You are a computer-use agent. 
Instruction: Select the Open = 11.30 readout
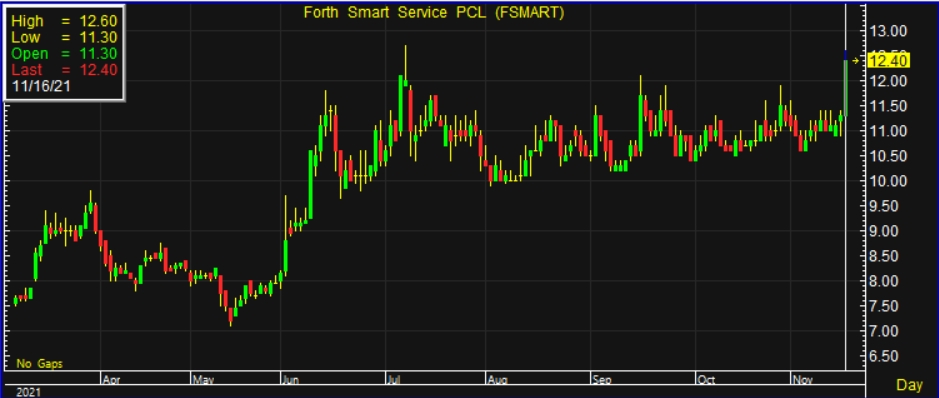click(65, 54)
